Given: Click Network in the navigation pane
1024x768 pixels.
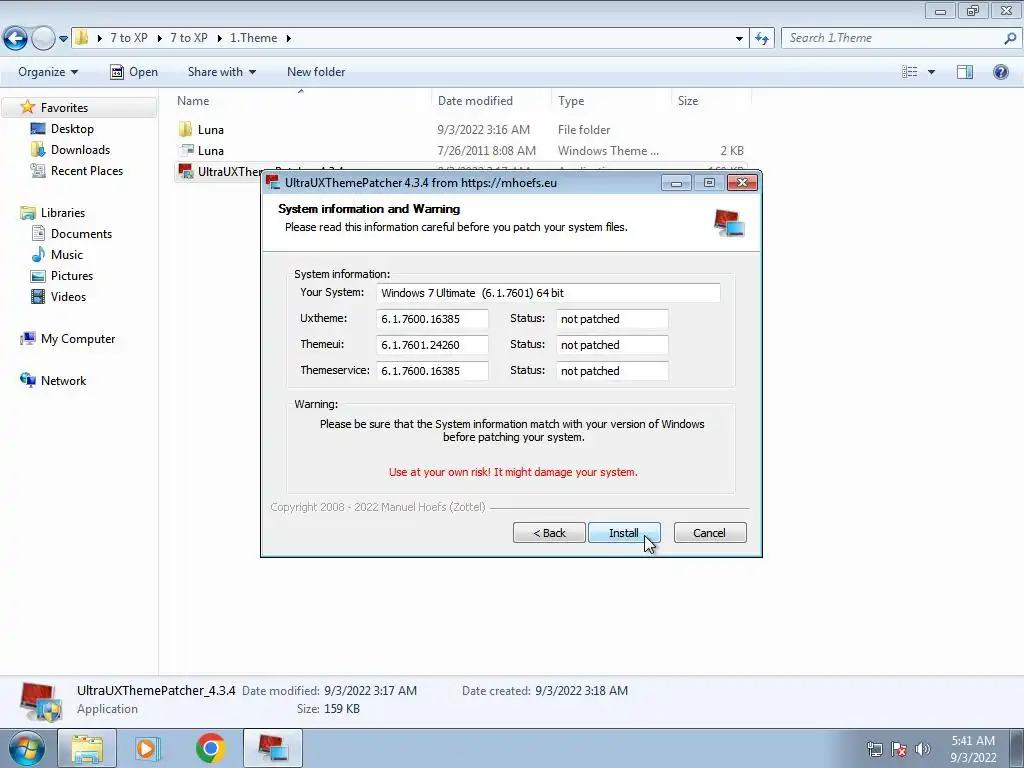Looking at the screenshot, I should tap(63, 381).
